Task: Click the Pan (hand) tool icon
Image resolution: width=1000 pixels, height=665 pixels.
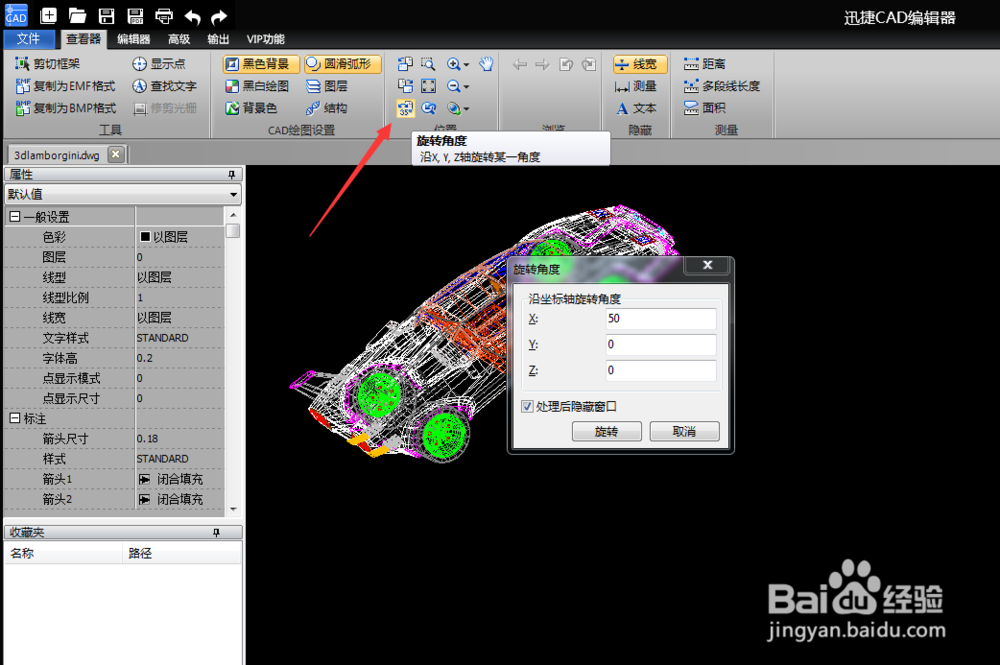Action: [x=487, y=63]
